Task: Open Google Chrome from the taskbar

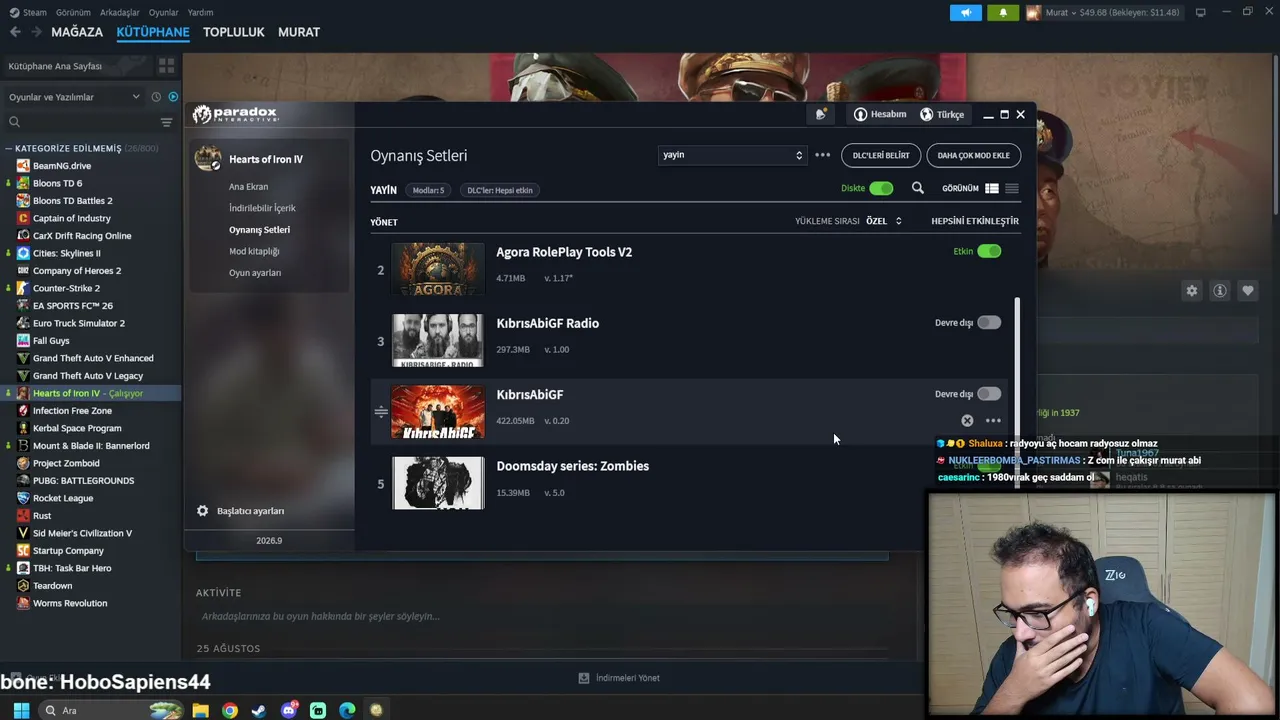Action: tap(230, 710)
